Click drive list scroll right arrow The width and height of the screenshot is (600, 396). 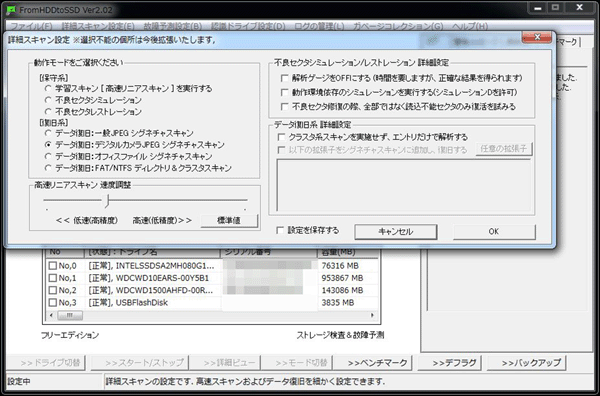[372, 315]
